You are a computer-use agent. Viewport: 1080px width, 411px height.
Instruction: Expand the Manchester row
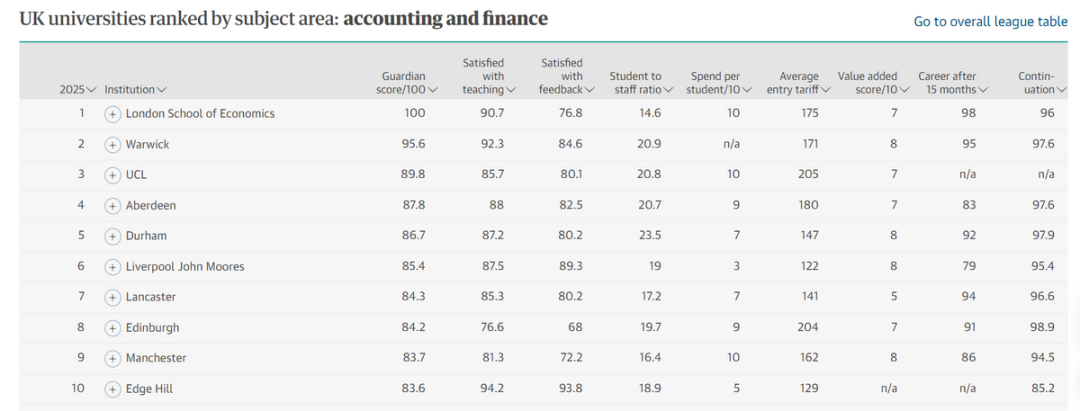pyautogui.click(x=113, y=358)
